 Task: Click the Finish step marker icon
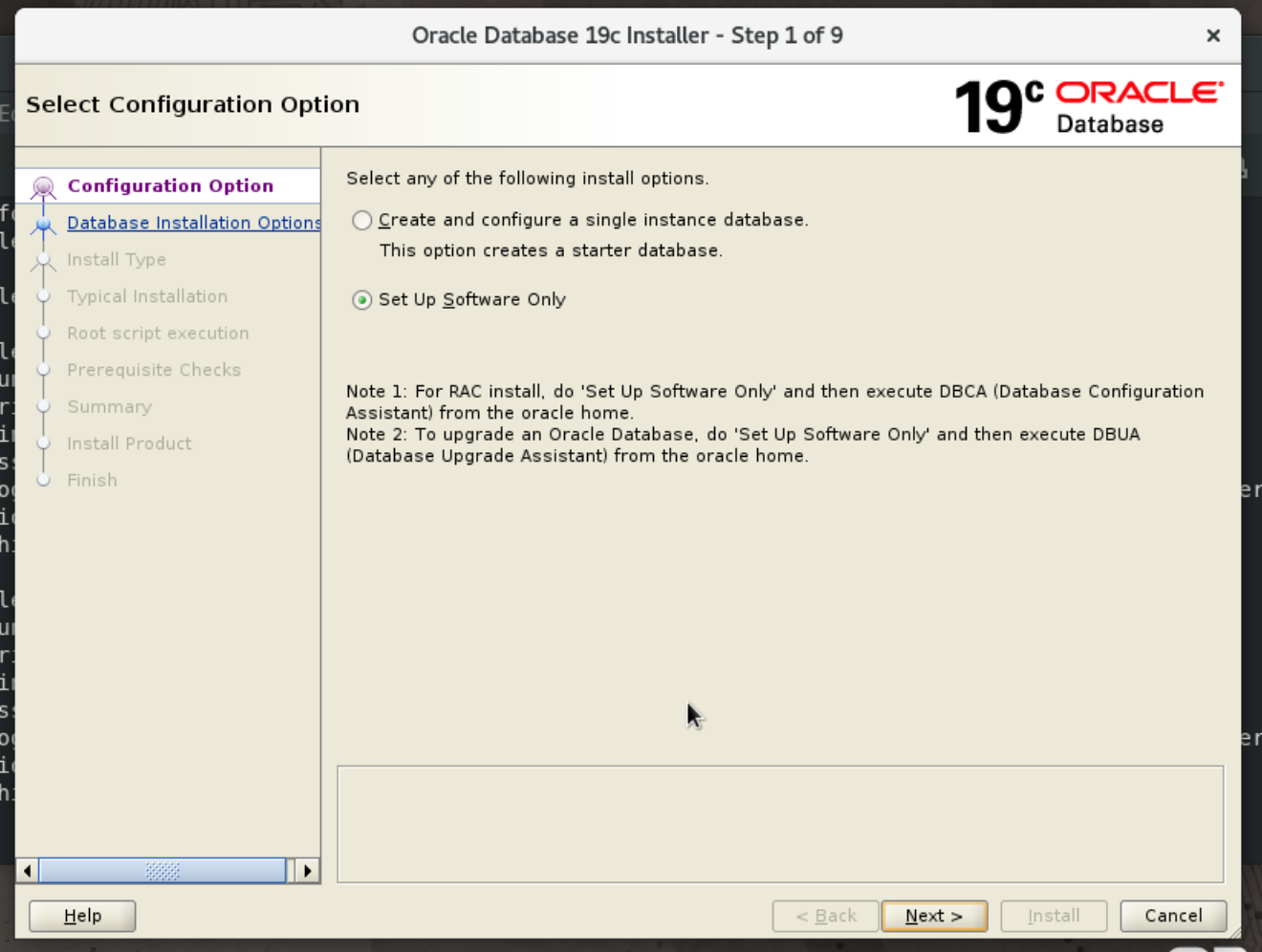coord(43,480)
